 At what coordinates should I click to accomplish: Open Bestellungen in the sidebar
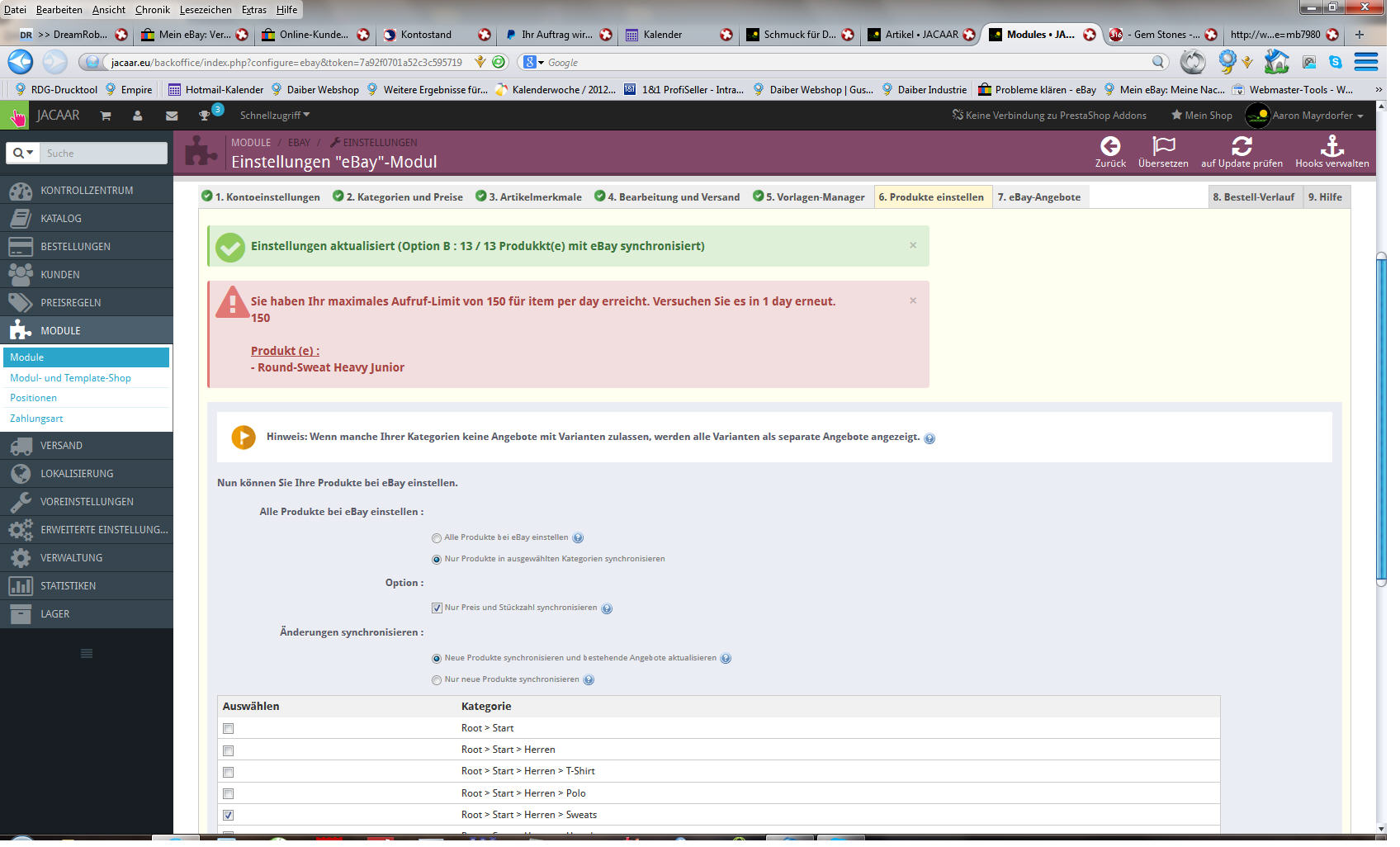pos(87,247)
